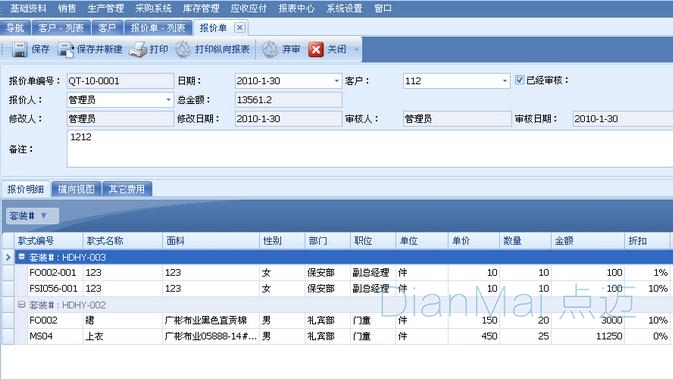Click the unit price cell 450
The width and height of the screenshot is (673, 379).
pyautogui.click(x=474, y=336)
